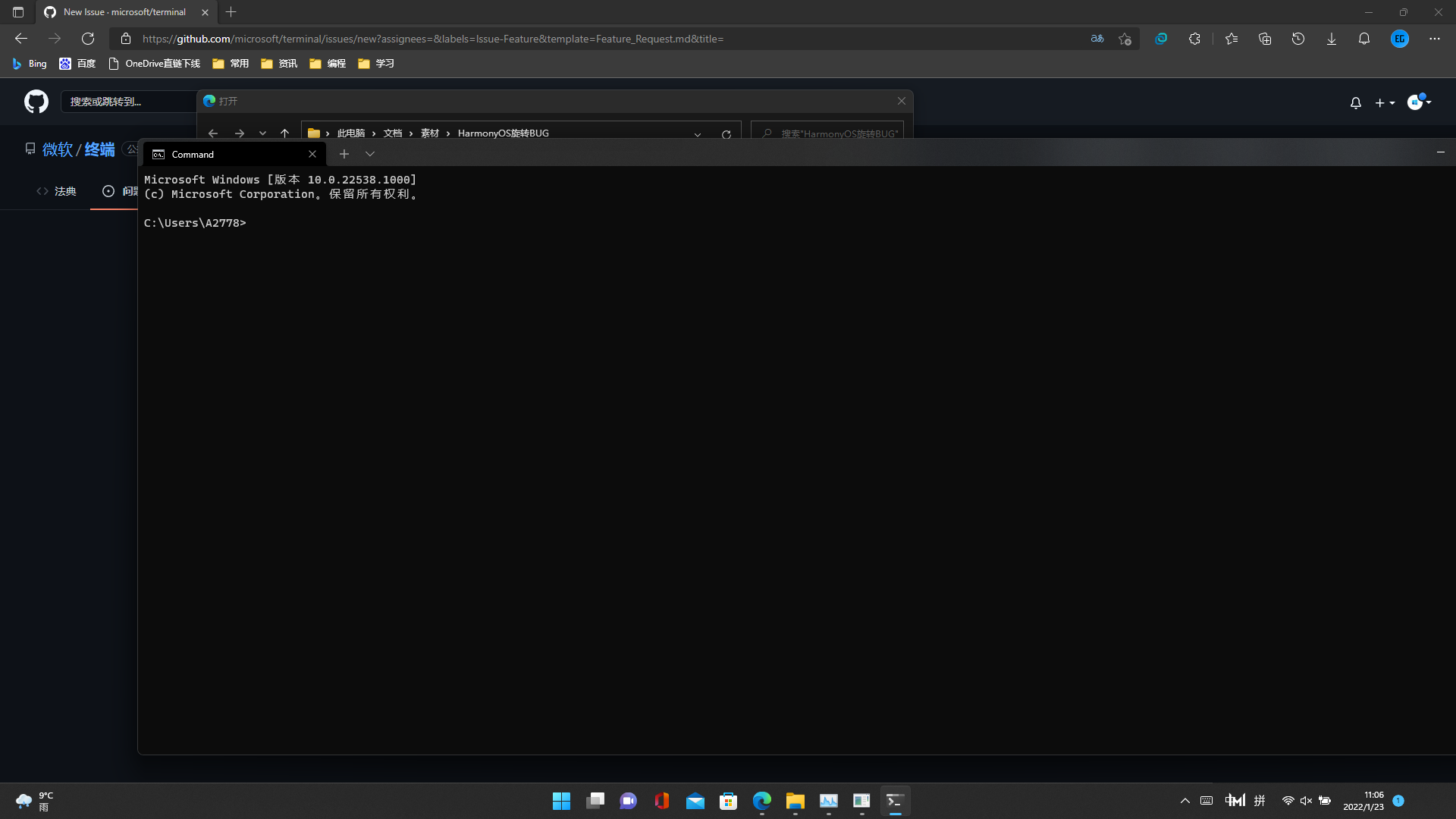Open Collections in the browser toolbar
Screen dimensions: 1456x819
pyautogui.click(x=1265, y=38)
